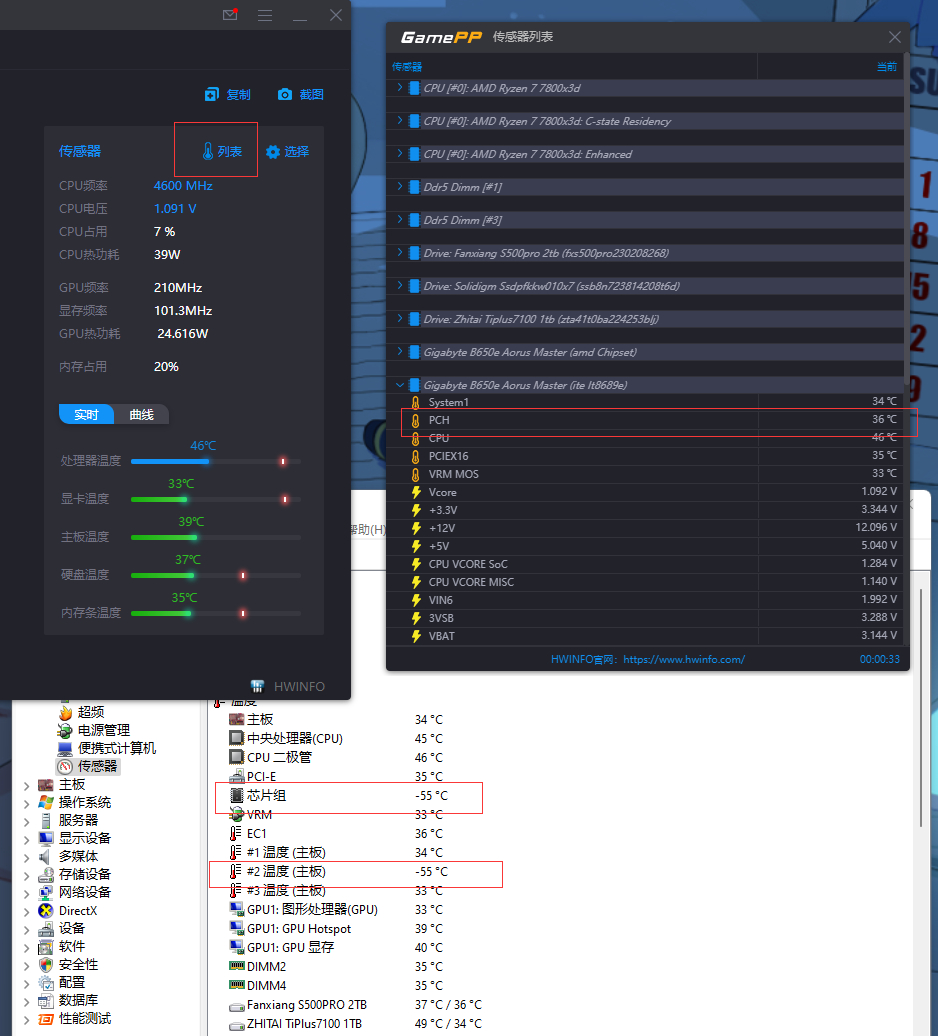This screenshot has height=1036, width=938.
Task: Select 服务器 in the tree
Action: point(78,820)
